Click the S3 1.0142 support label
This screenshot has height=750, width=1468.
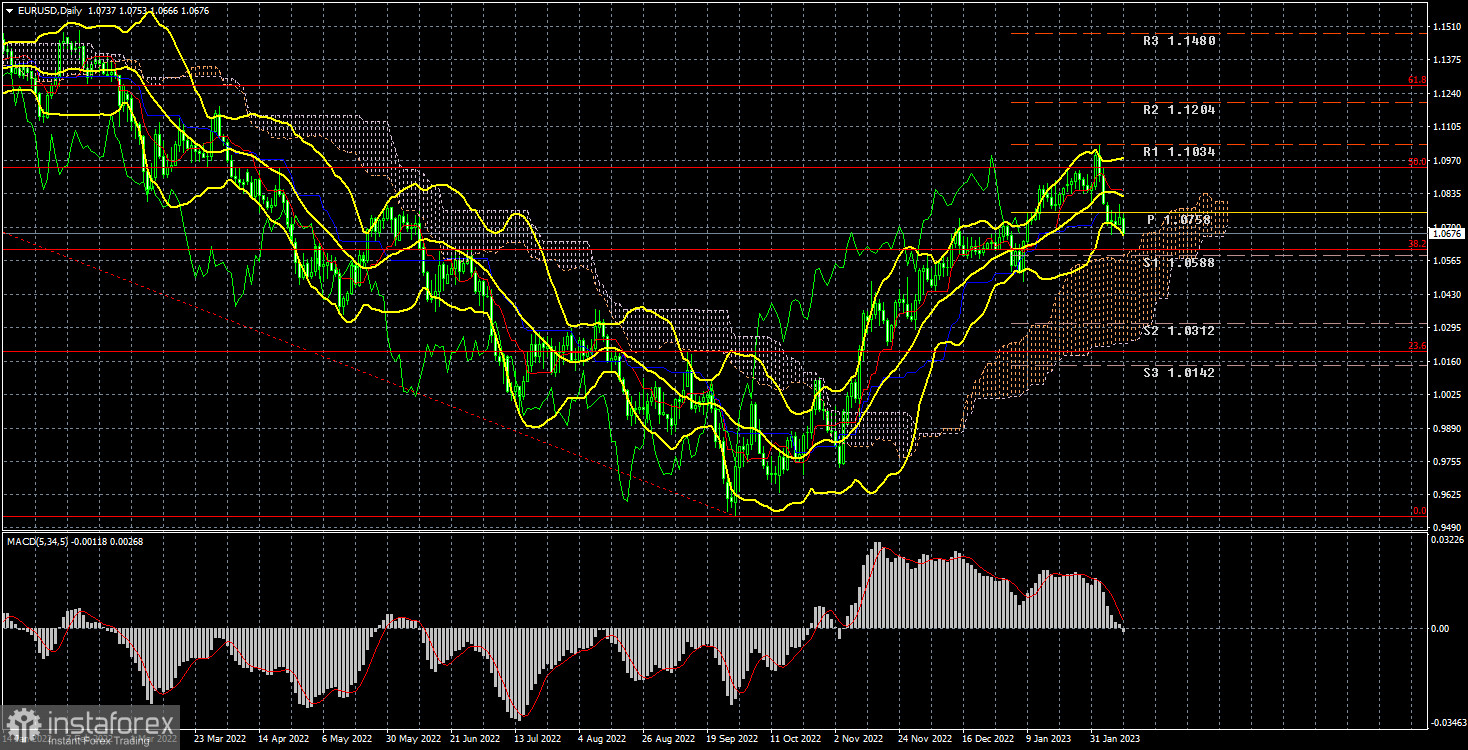point(1180,373)
